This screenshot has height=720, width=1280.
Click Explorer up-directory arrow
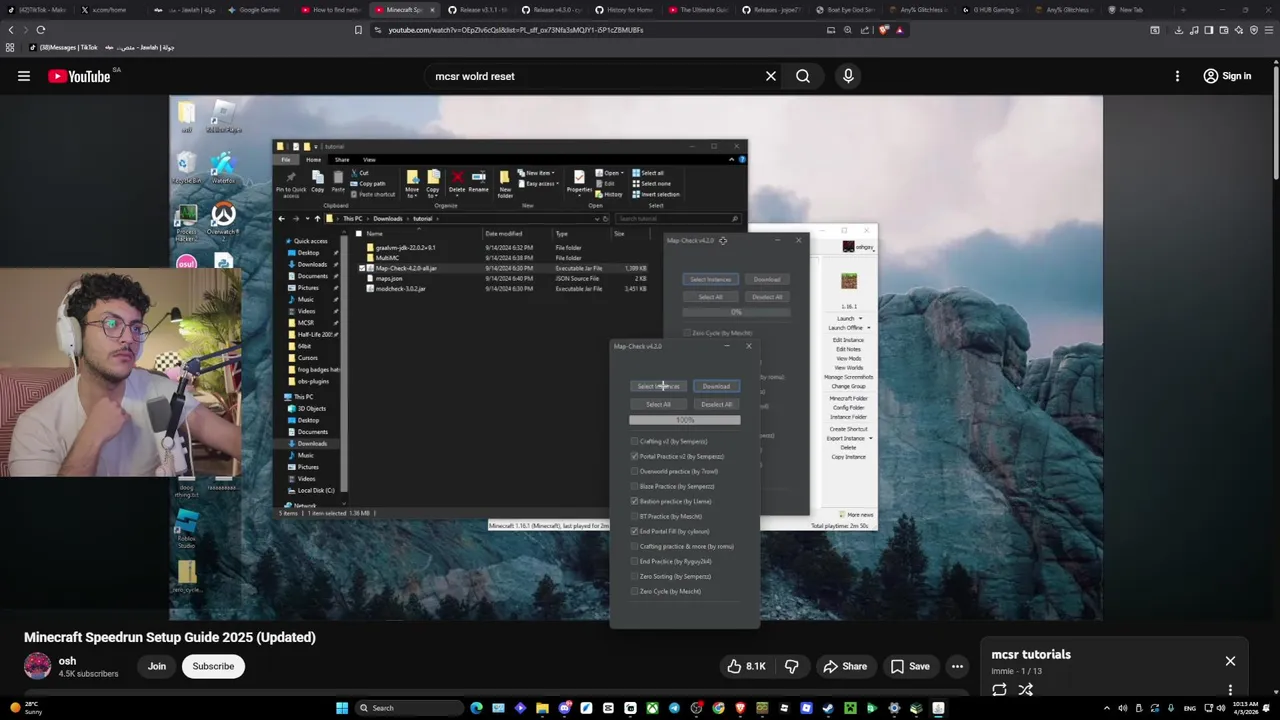[x=318, y=218]
